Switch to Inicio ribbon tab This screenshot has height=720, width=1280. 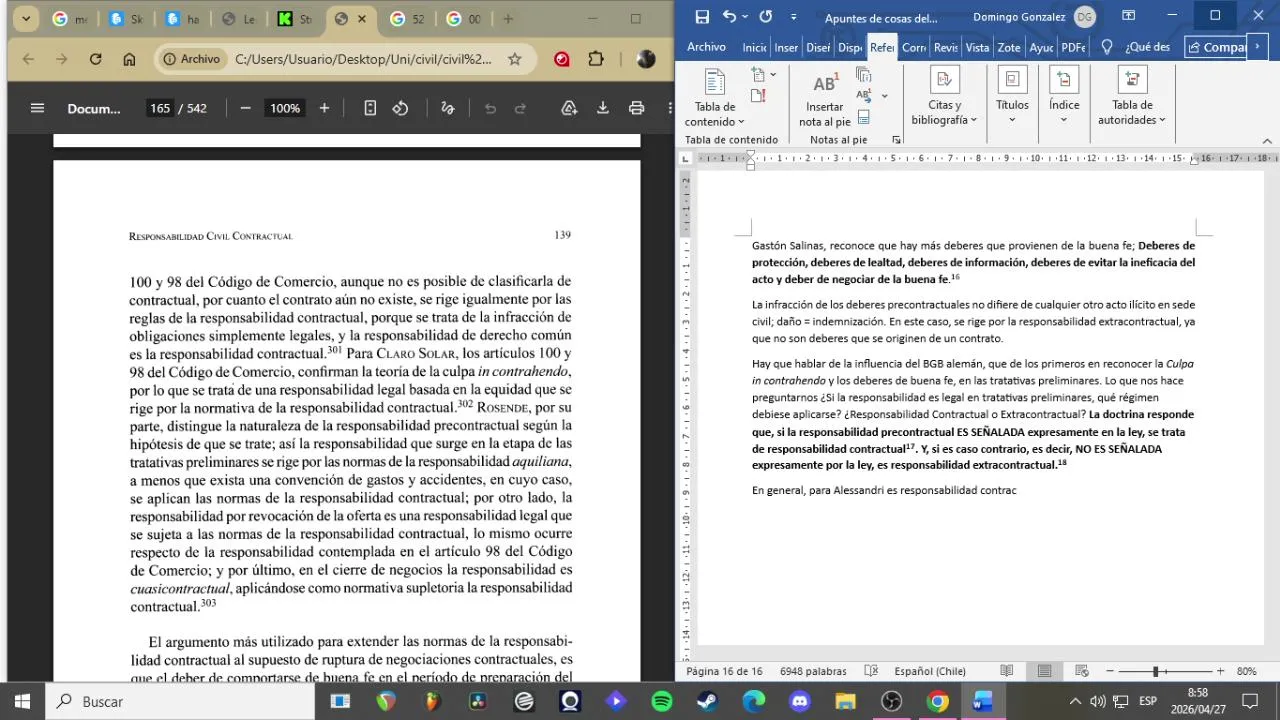(754, 47)
